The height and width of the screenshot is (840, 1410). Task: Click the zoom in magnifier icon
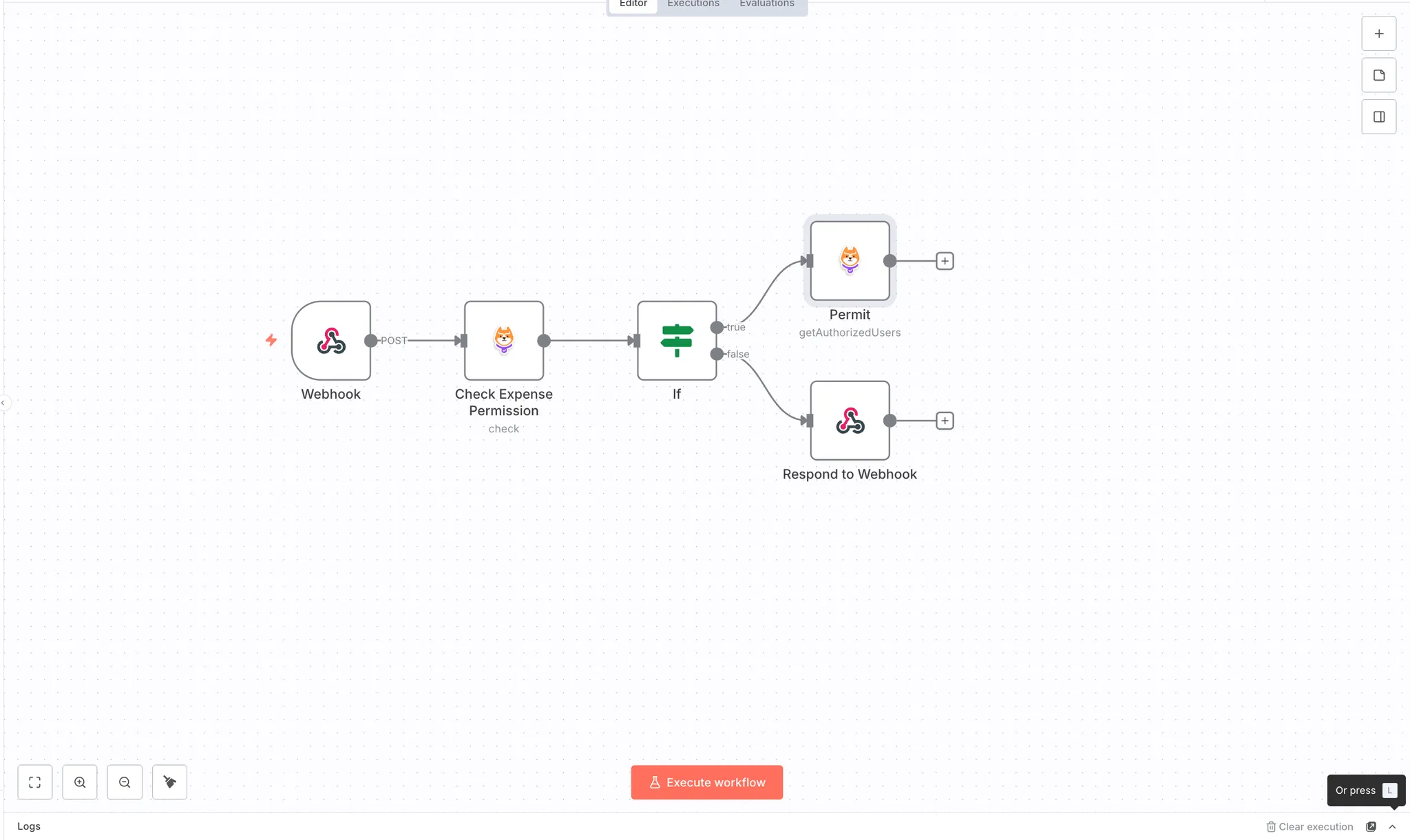(80, 782)
